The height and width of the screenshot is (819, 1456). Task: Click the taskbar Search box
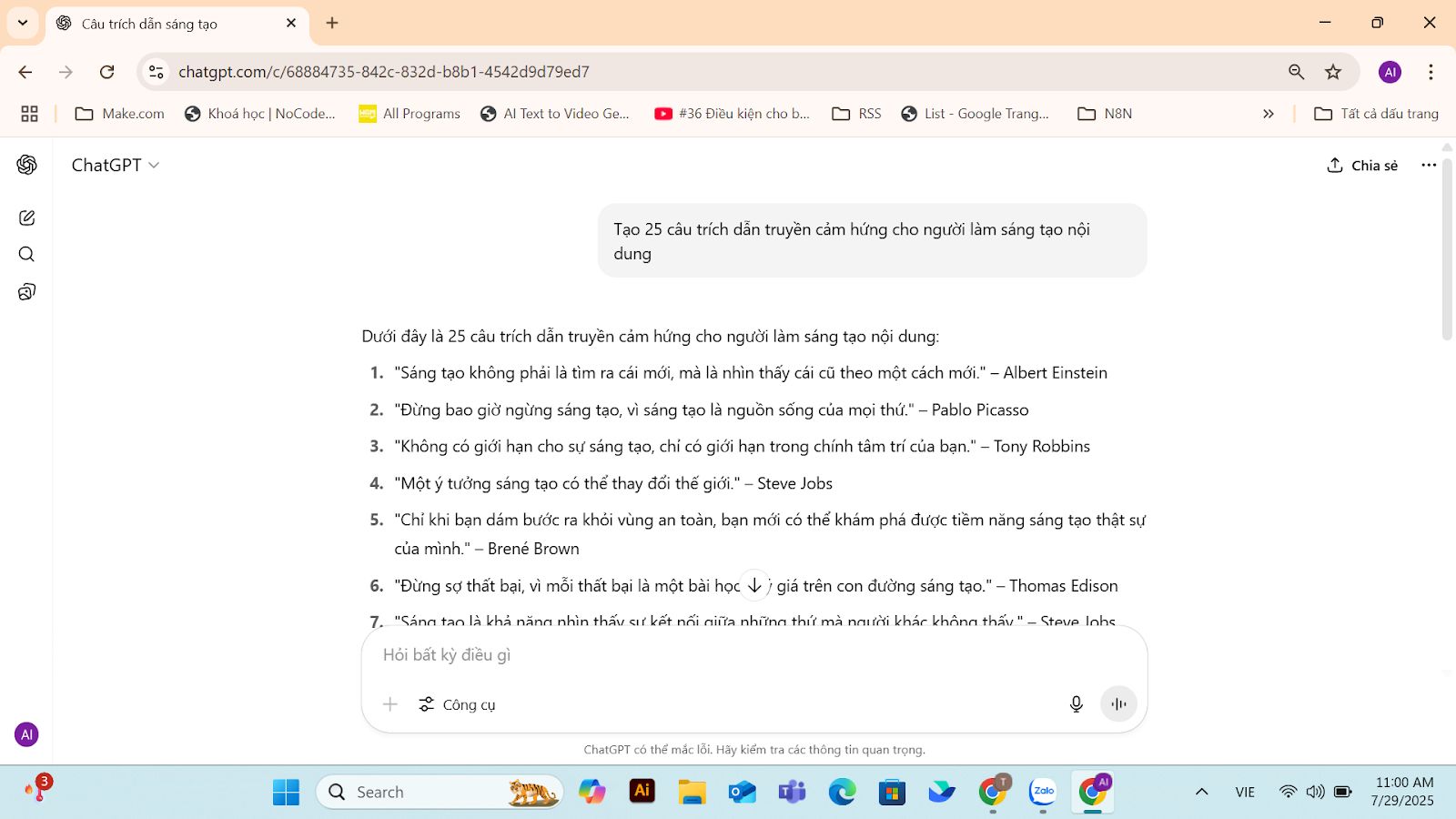(x=440, y=792)
